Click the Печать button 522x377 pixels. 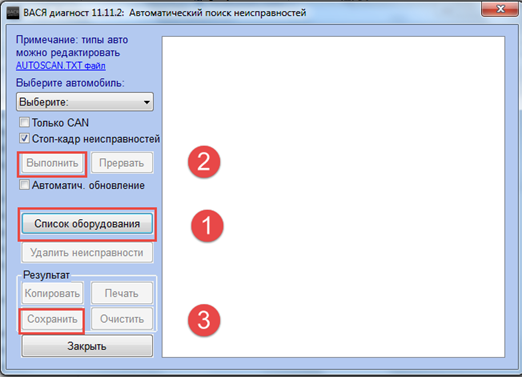pos(122,293)
